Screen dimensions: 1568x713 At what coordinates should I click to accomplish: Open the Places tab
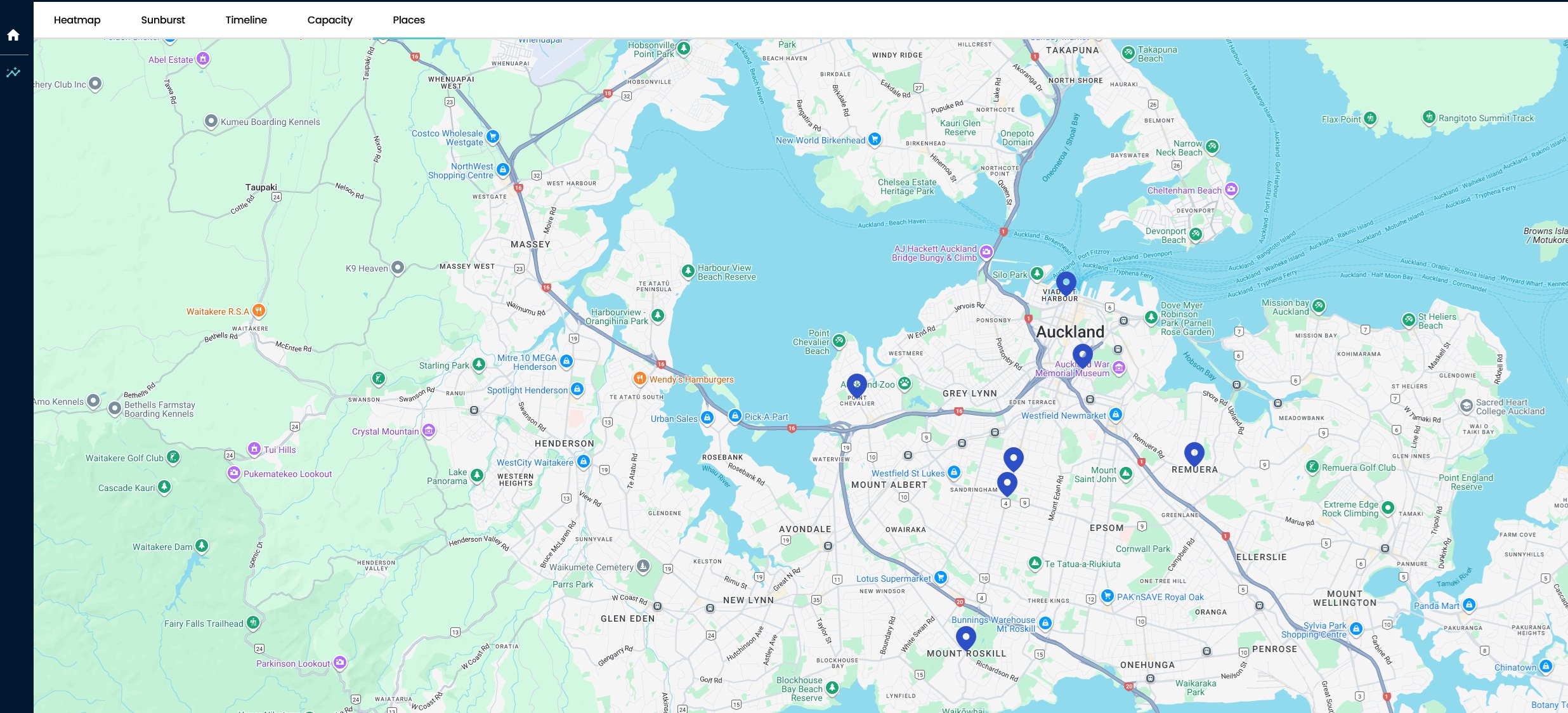408,20
